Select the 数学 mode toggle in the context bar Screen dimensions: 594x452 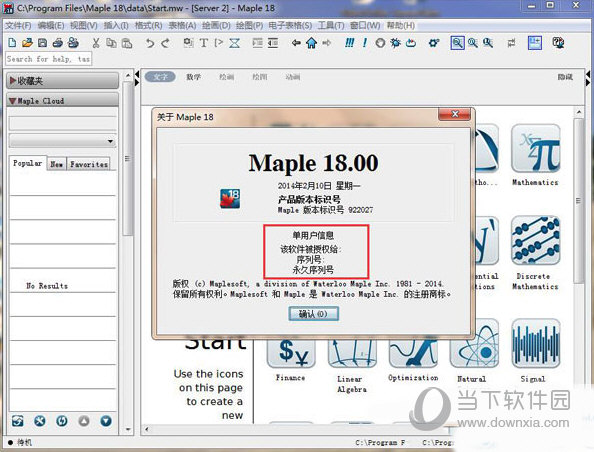(x=194, y=77)
